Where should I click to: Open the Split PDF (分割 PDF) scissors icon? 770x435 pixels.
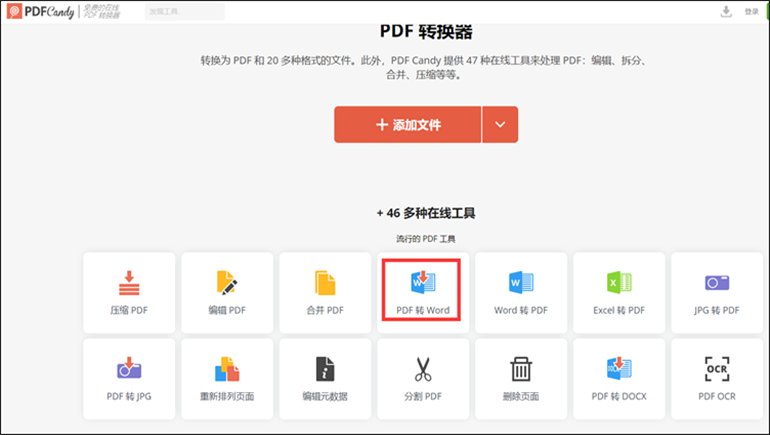423,369
